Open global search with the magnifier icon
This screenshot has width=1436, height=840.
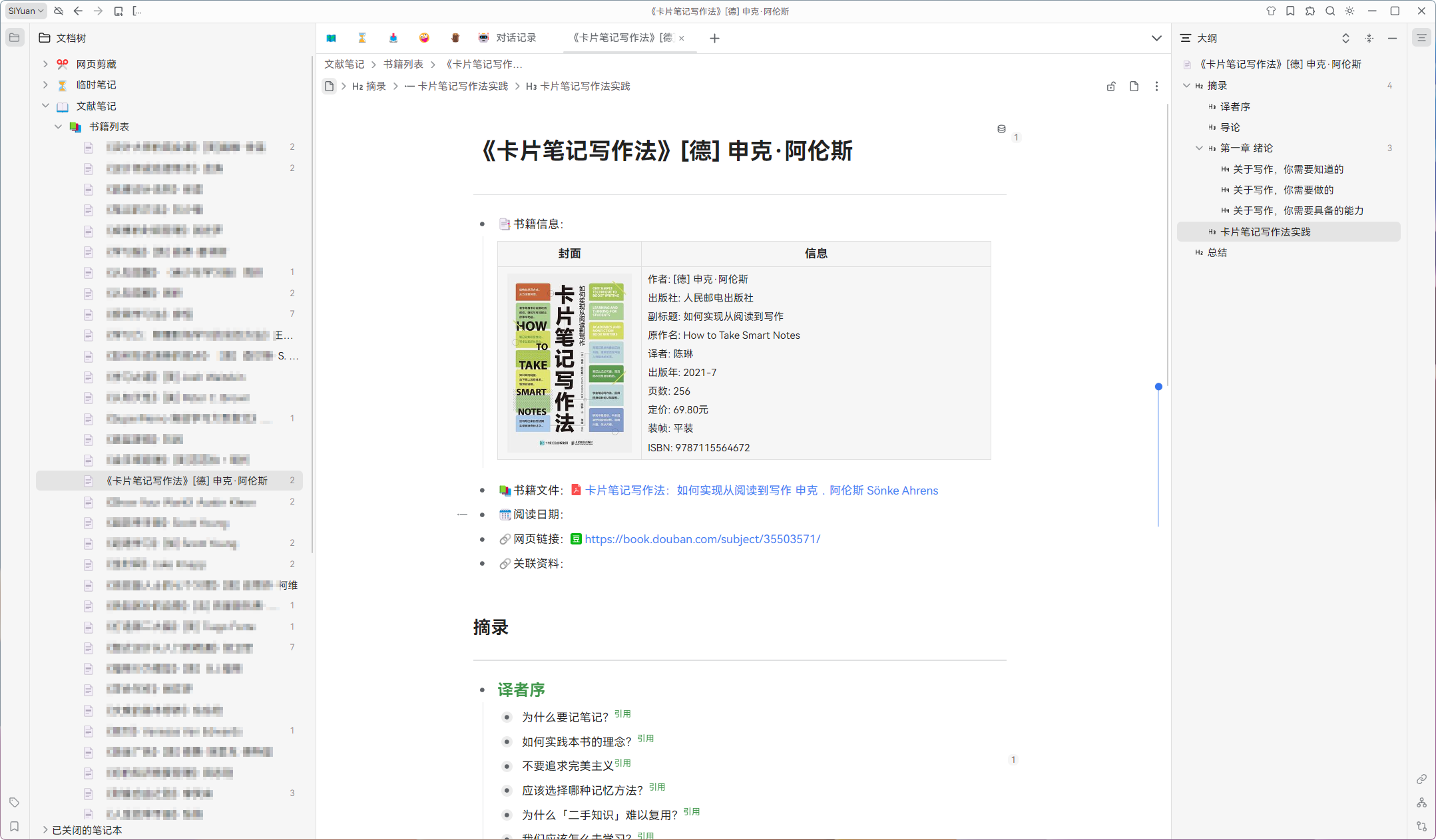[1330, 11]
